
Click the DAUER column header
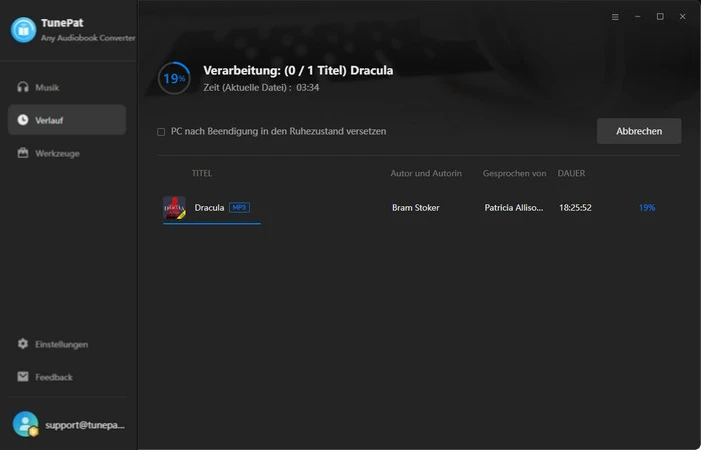point(571,173)
